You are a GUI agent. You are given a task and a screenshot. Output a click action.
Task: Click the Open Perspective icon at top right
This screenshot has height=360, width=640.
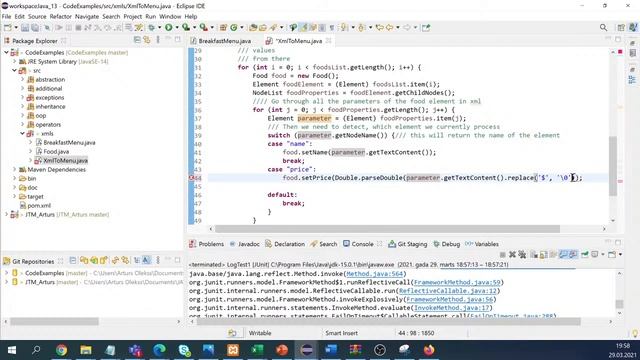(x=621, y=27)
